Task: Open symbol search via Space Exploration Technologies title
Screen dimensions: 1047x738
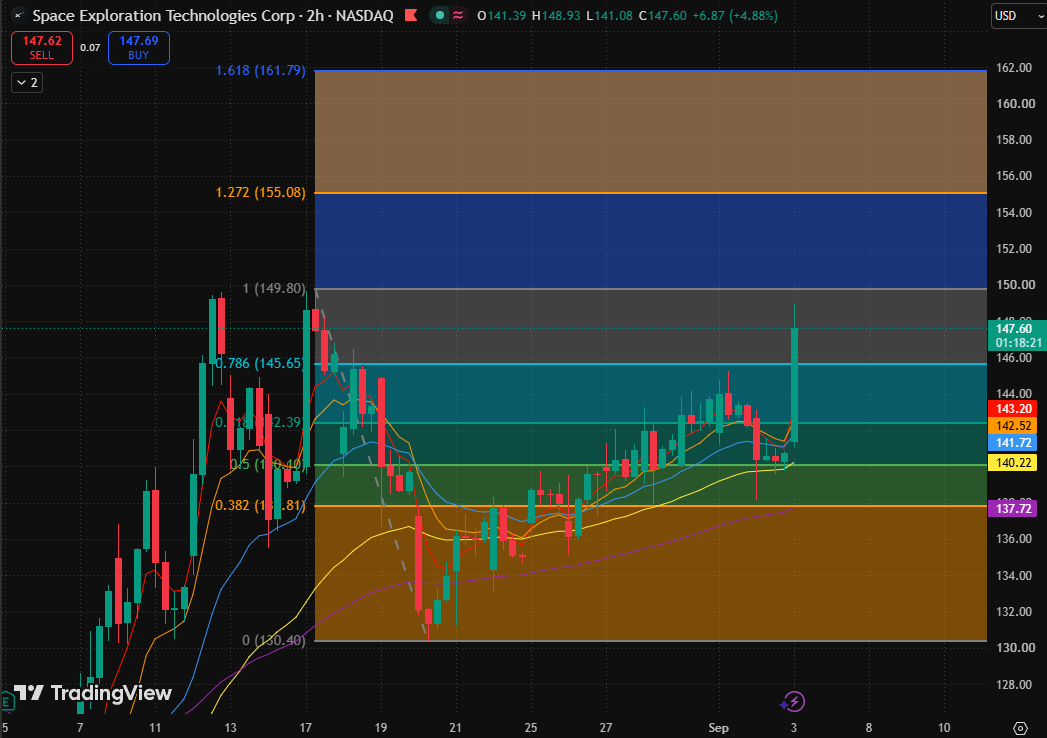Action: 212,15
